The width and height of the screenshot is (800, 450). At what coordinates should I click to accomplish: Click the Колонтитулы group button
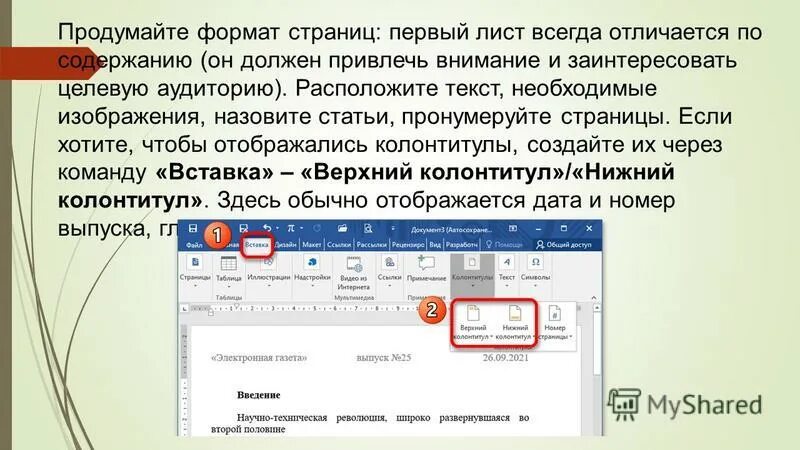click(472, 274)
